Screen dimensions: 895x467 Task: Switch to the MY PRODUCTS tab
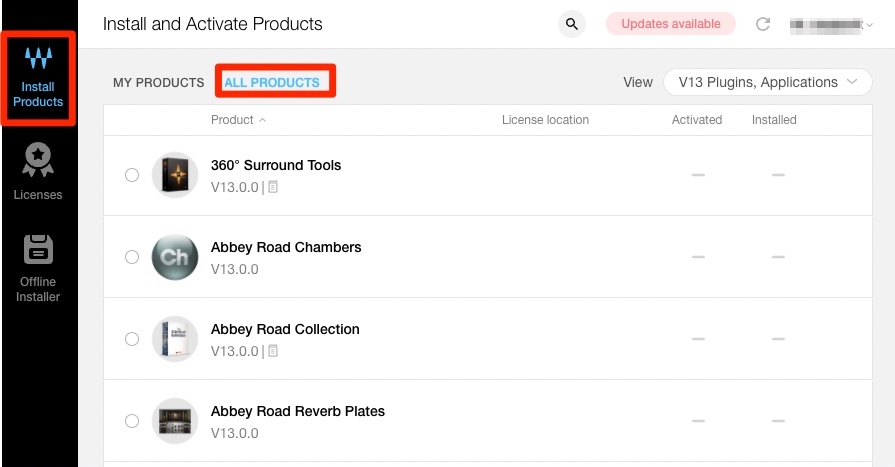159,83
